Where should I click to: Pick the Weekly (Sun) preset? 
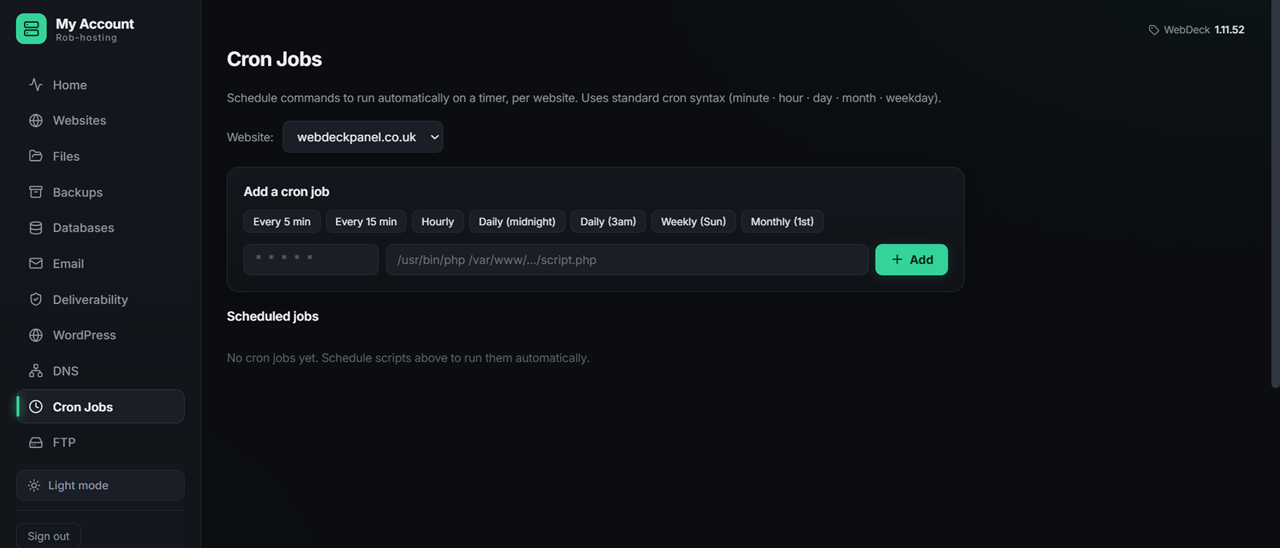coord(693,221)
